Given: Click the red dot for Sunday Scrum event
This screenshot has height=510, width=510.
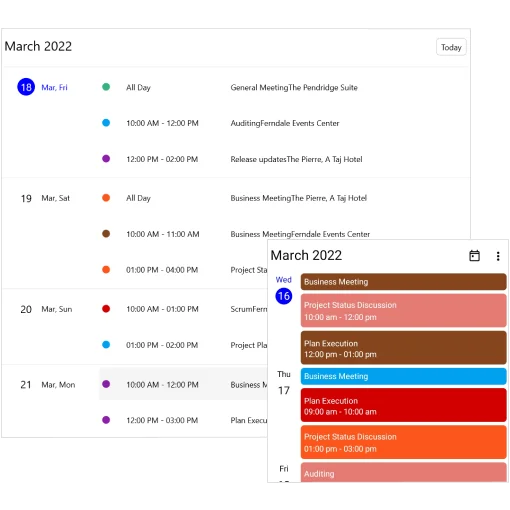Looking at the screenshot, I should (106, 309).
